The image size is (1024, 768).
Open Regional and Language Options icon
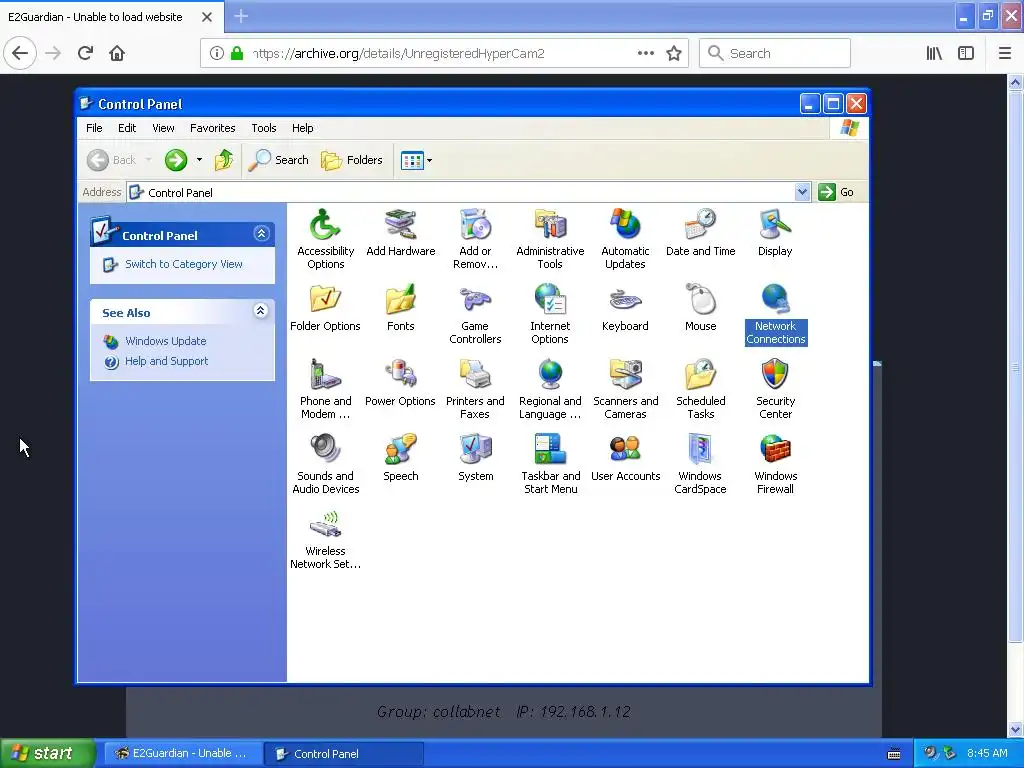pos(550,389)
